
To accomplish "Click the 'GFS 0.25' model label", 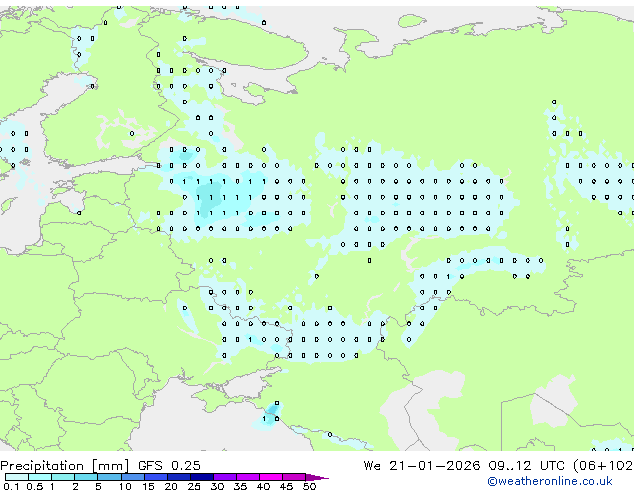I will pos(169,465).
